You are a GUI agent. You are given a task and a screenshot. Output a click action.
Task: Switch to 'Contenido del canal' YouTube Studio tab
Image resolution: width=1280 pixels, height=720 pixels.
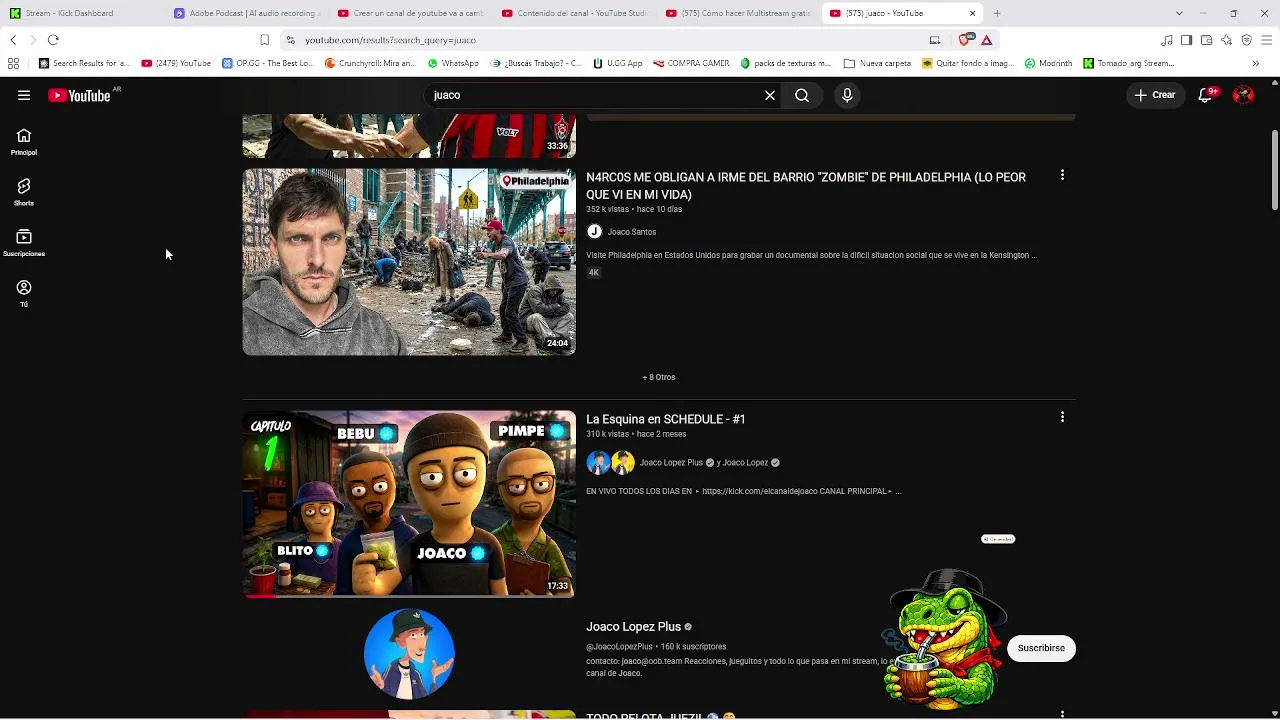pos(574,13)
